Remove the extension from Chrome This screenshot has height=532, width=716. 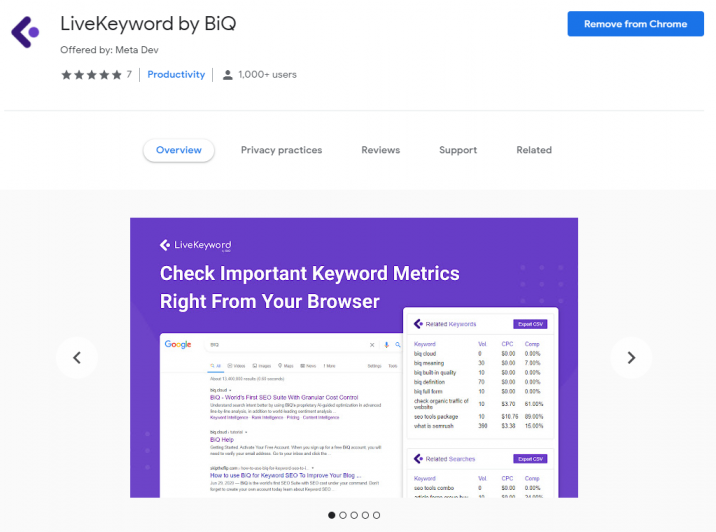click(635, 24)
